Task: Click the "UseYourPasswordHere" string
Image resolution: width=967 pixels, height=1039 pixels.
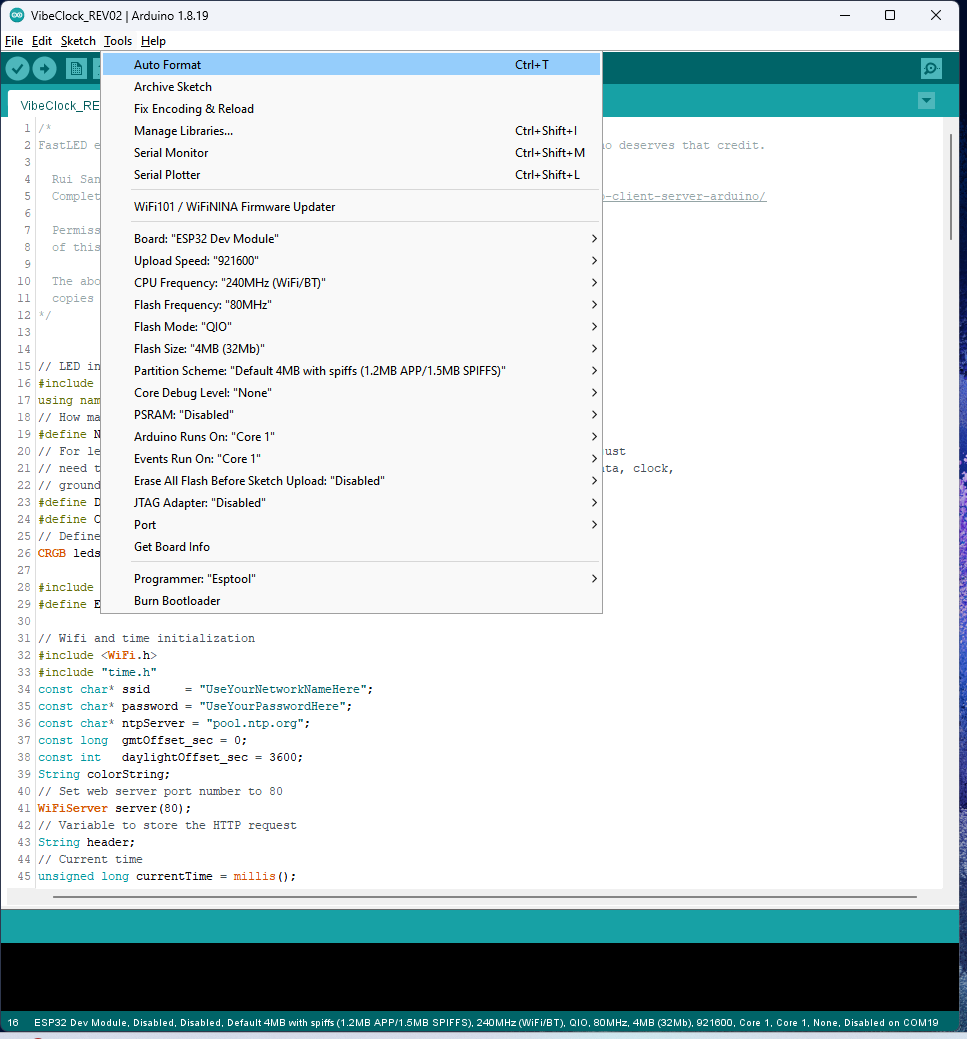Action: (x=272, y=706)
